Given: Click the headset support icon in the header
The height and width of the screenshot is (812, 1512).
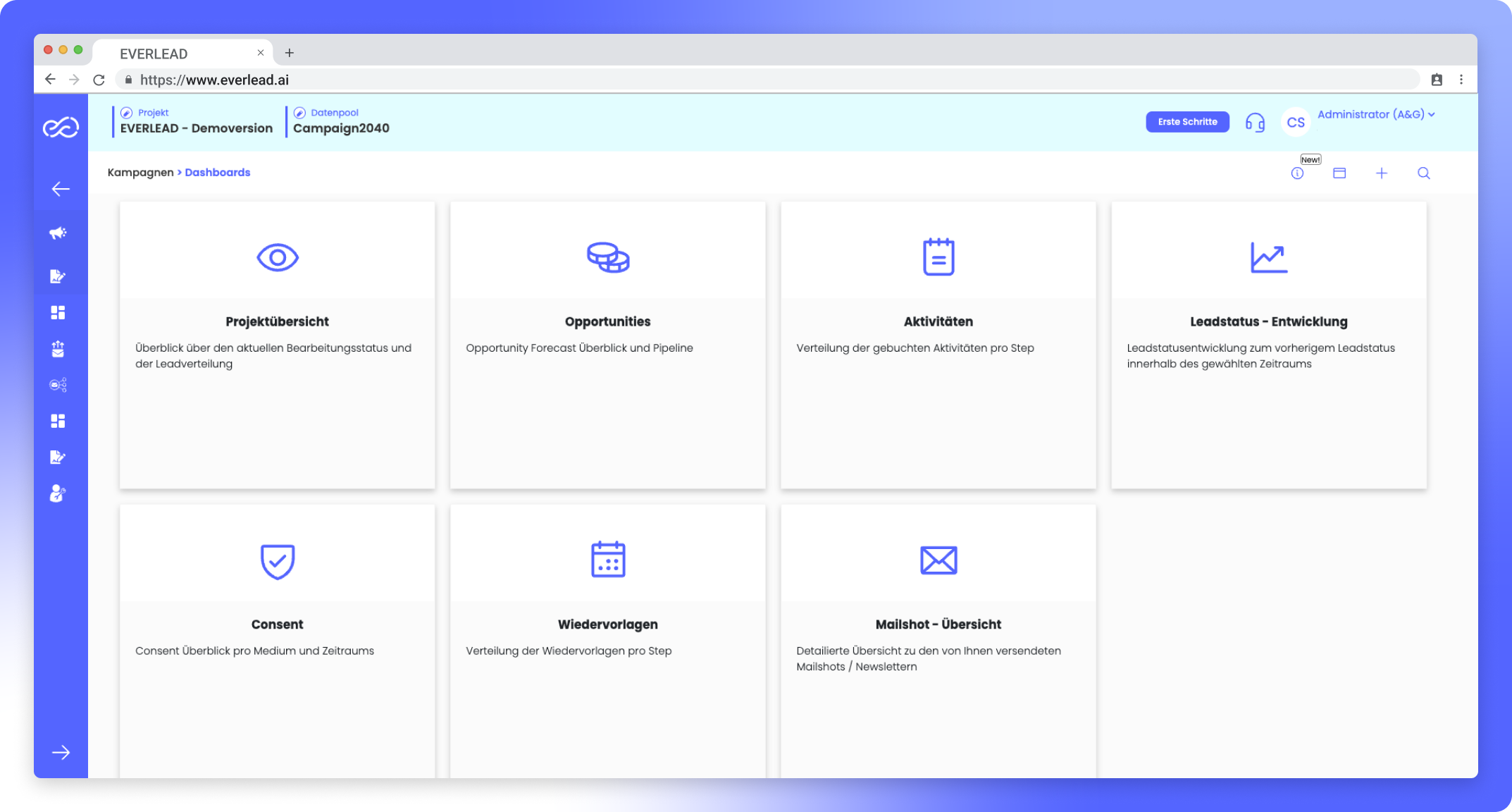Looking at the screenshot, I should click(x=1256, y=121).
